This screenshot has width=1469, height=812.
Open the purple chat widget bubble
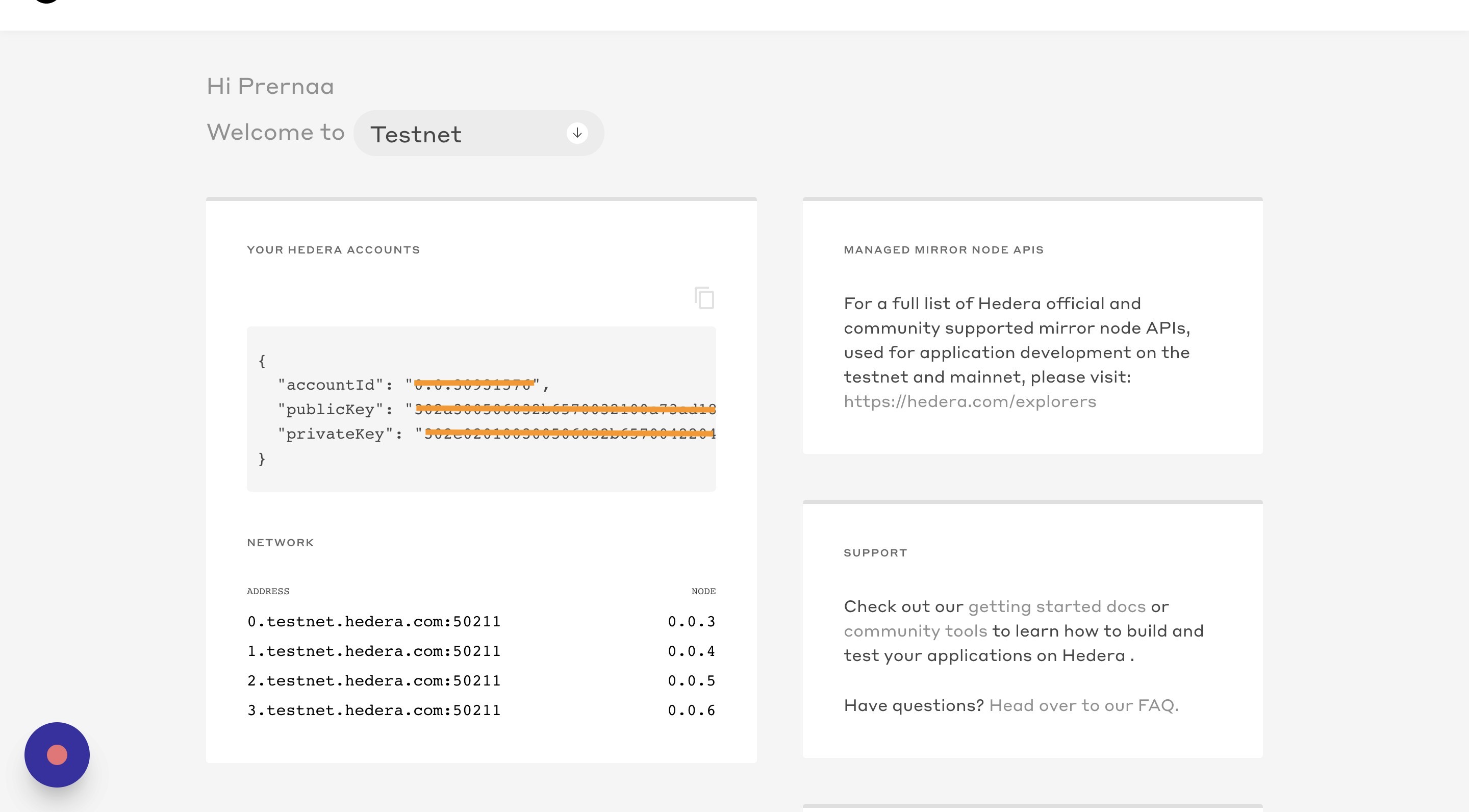[x=57, y=754]
